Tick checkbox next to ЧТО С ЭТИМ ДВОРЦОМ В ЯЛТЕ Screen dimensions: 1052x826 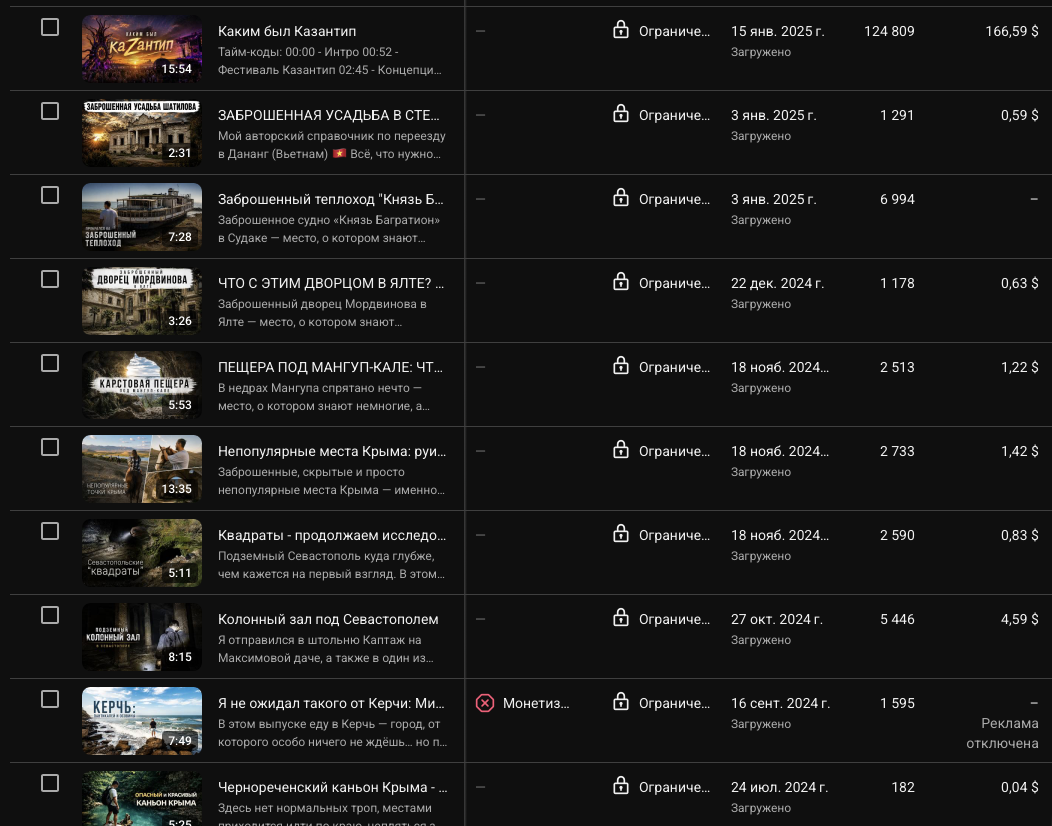pos(50,279)
